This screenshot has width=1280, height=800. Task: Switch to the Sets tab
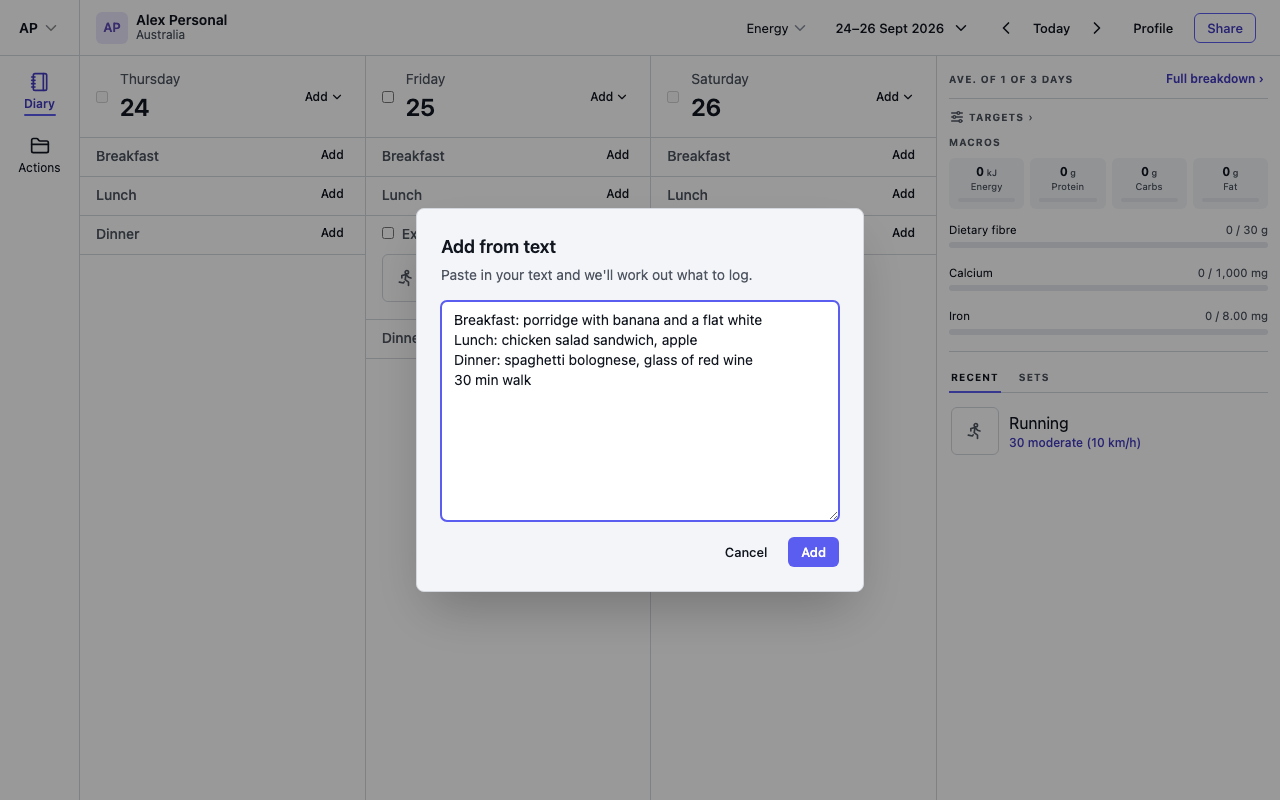coord(1034,378)
